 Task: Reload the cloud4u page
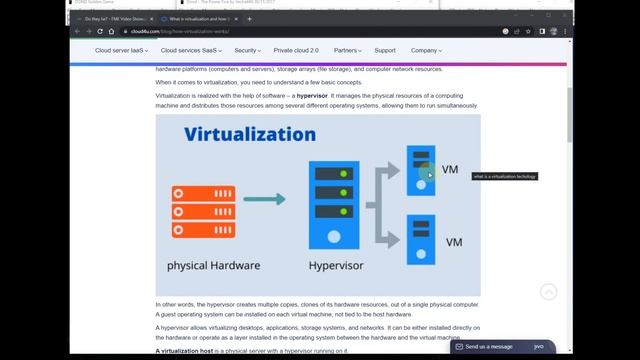coord(100,31)
